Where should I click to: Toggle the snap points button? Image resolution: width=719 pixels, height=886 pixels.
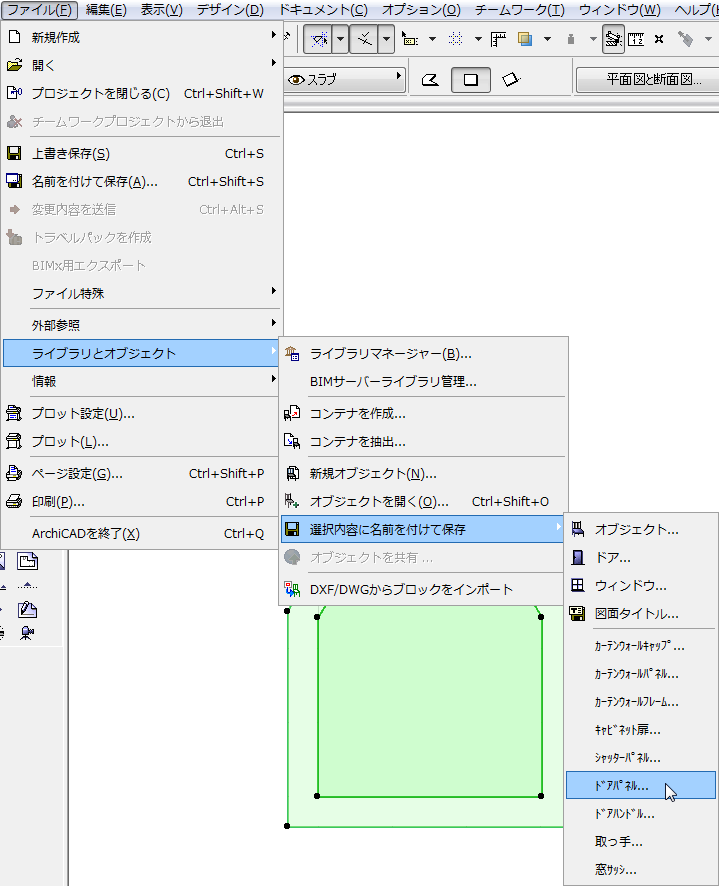click(x=365, y=39)
